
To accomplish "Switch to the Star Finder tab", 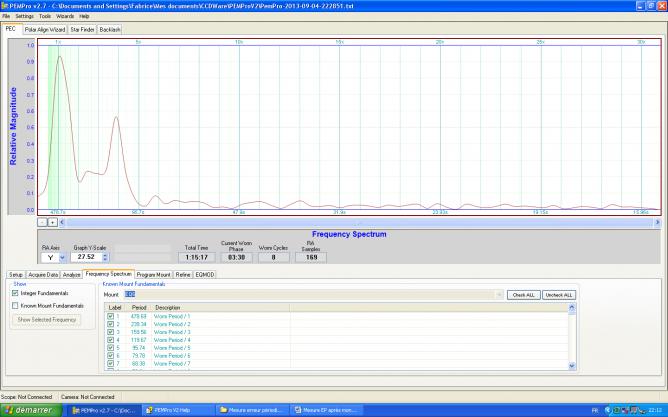I will pos(82,30).
